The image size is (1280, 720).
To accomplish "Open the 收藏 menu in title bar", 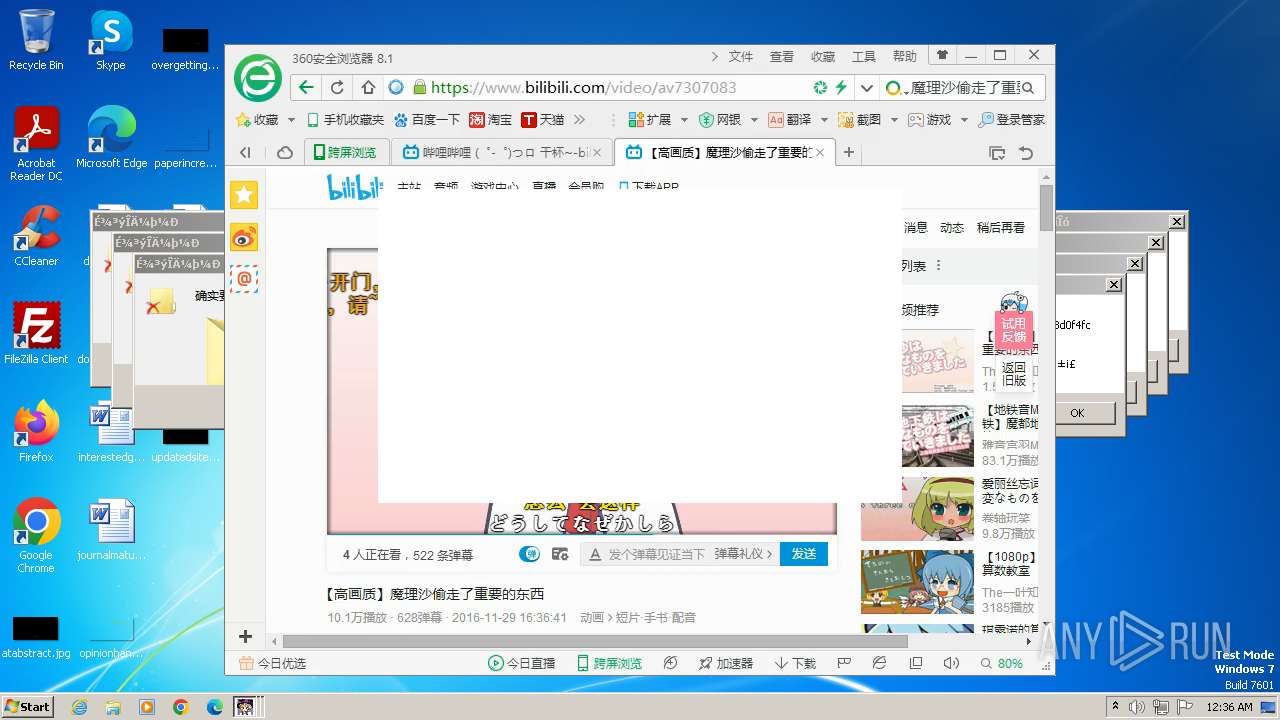I will 823,56.
